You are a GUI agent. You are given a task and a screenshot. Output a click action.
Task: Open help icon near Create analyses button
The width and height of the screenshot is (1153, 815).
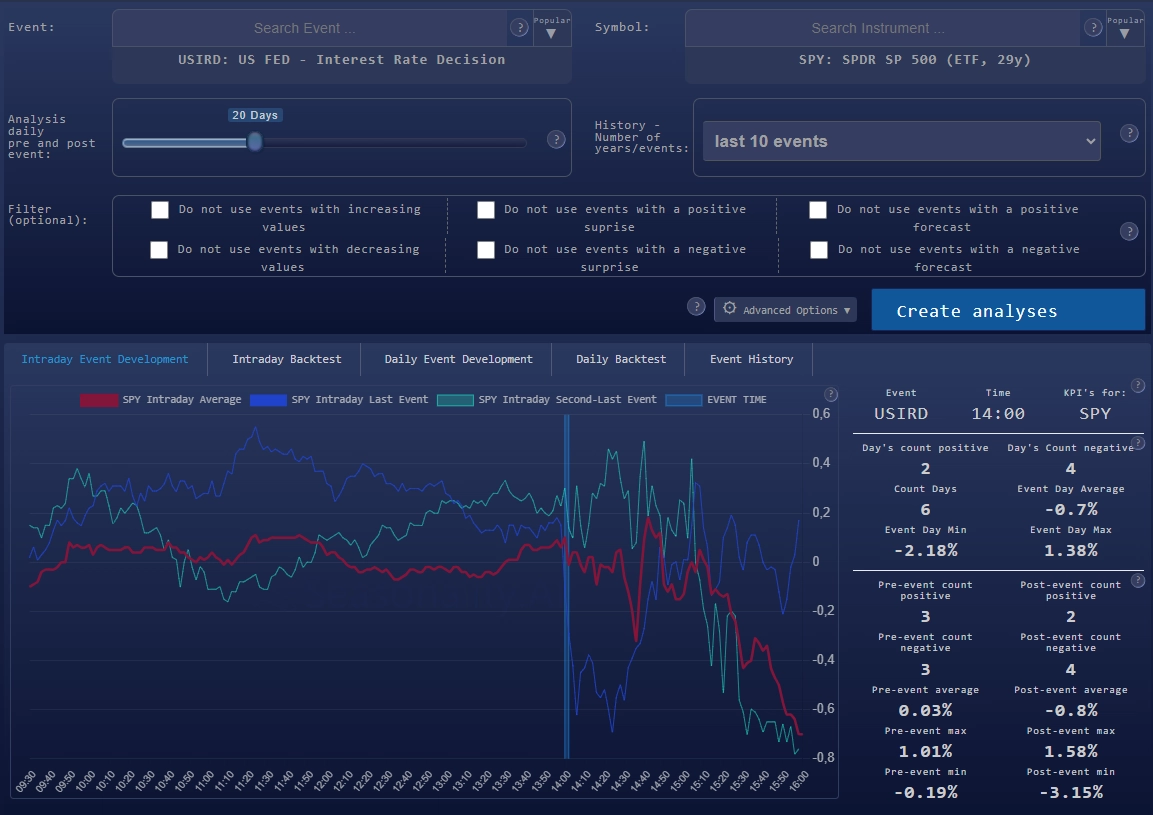point(697,307)
